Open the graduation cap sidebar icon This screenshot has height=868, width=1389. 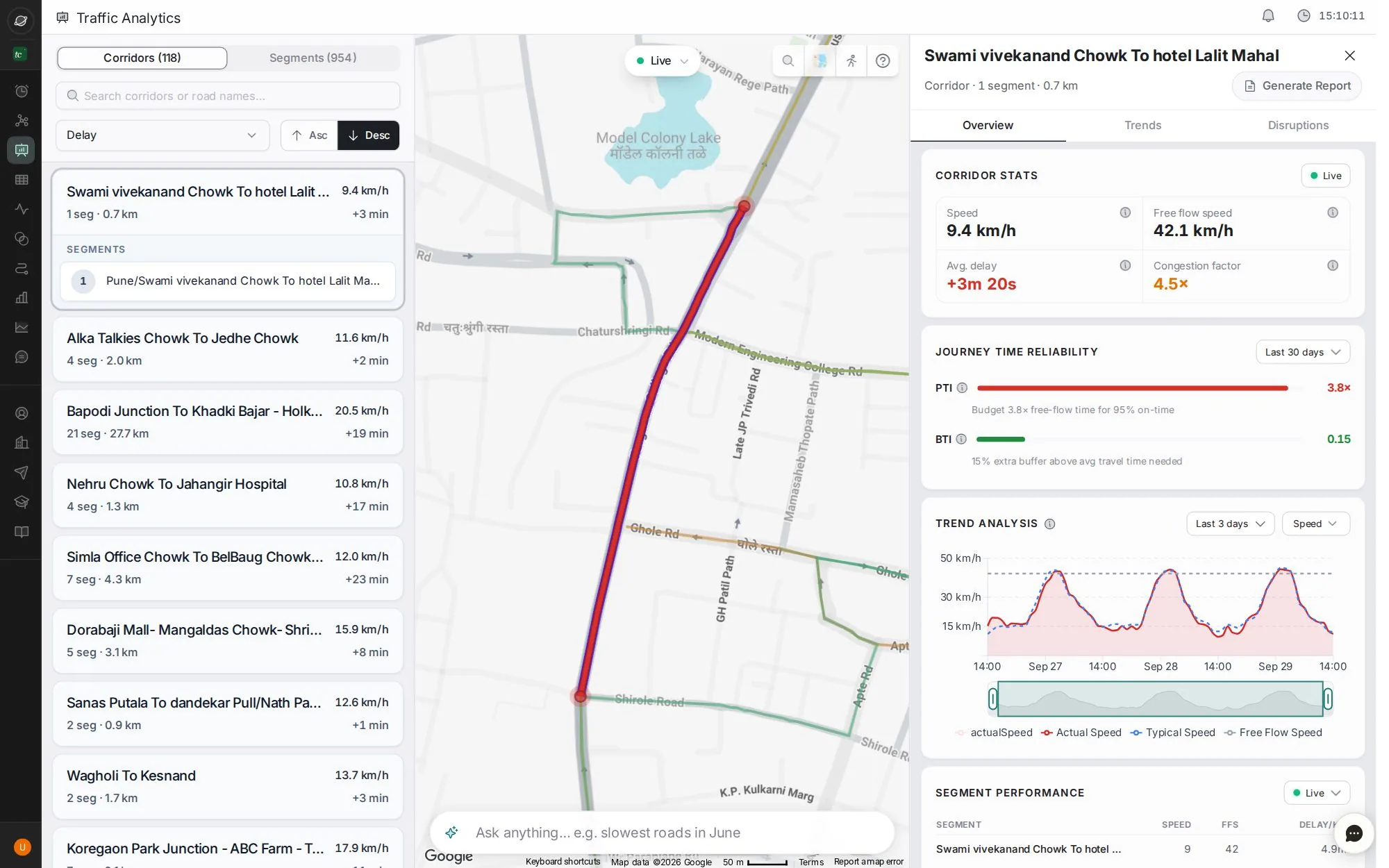coord(22,502)
